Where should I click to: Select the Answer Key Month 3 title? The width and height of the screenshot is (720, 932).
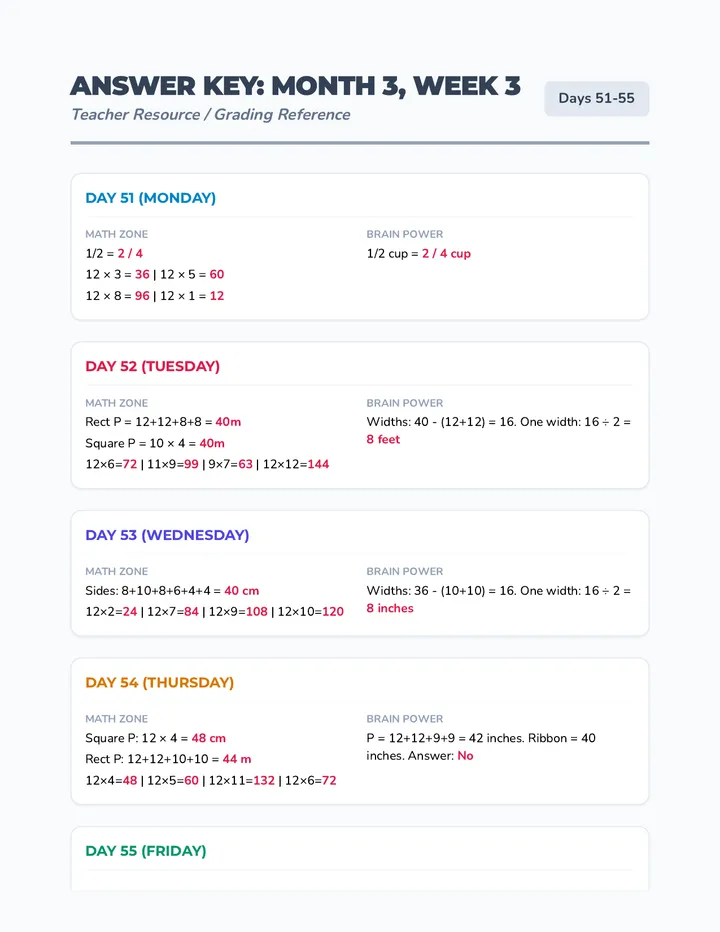(295, 86)
